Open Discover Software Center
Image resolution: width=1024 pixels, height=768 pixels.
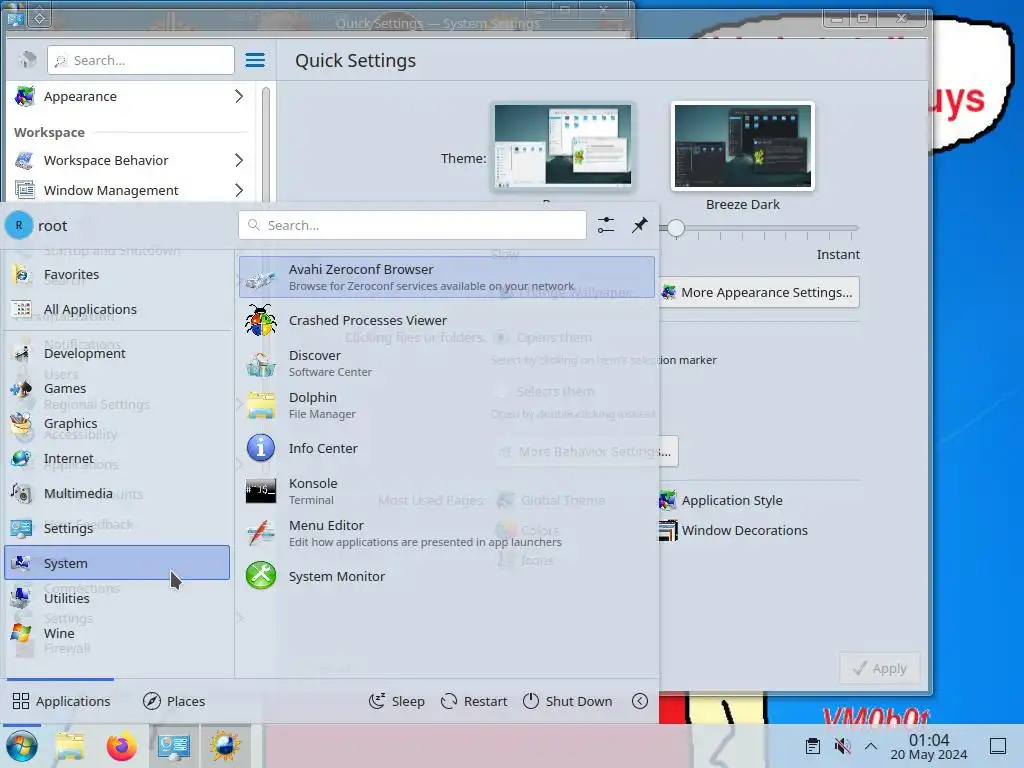[x=447, y=363]
